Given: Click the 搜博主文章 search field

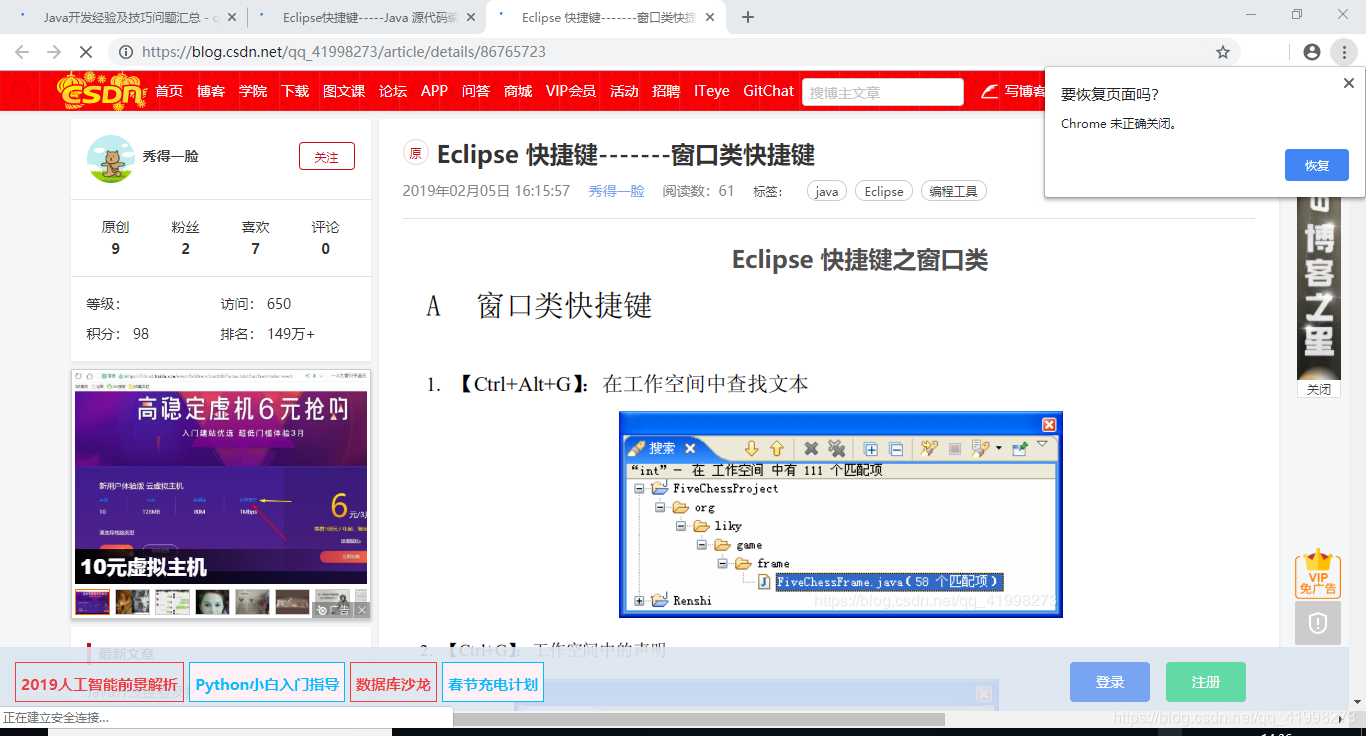Looking at the screenshot, I should tap(882, 92).
